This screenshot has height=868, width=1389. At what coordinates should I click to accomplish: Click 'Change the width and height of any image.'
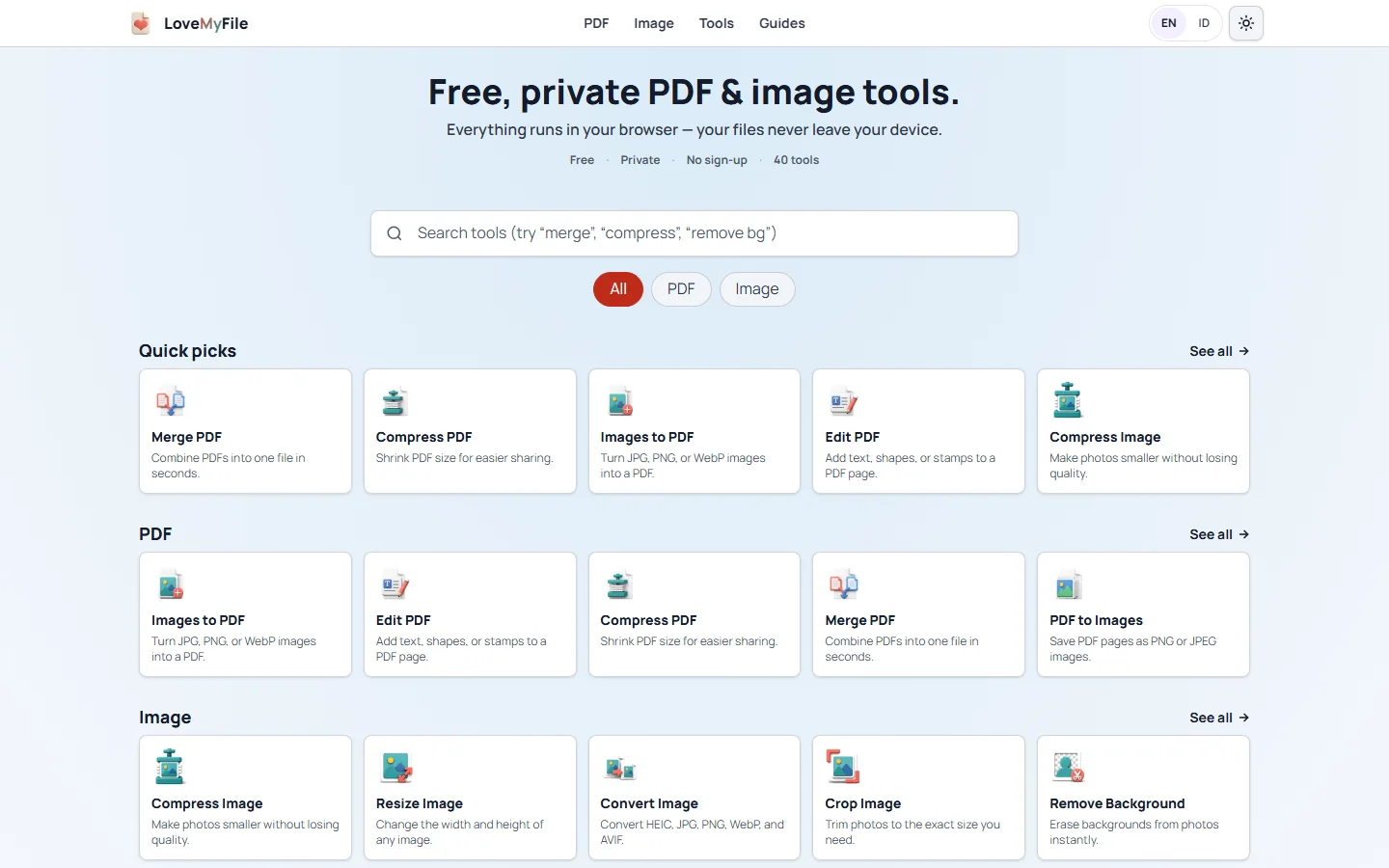coord(459,832)
